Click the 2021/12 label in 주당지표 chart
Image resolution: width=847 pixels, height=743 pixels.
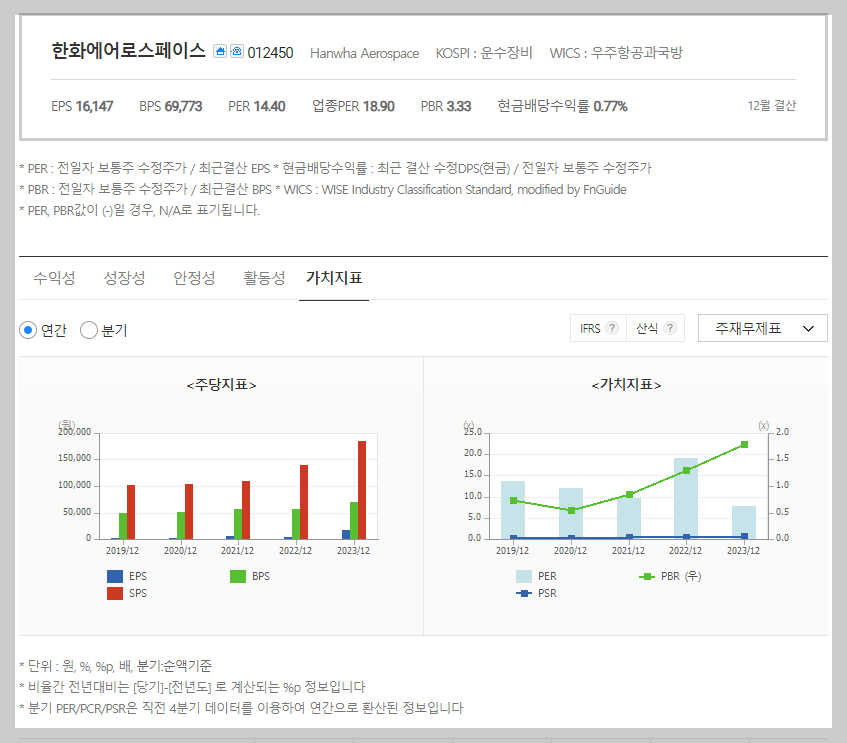pyautogui.click(x=237, y=551)
